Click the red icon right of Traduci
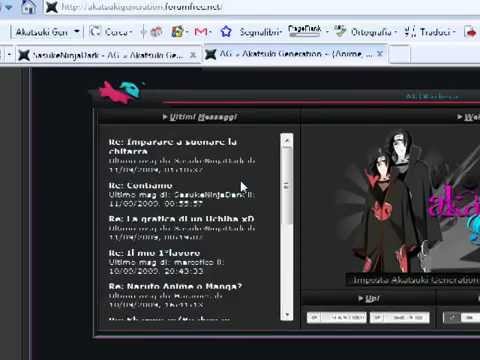The height and width of the screenshot is (360, 480). pyautogui.click(x=471, y=32)
